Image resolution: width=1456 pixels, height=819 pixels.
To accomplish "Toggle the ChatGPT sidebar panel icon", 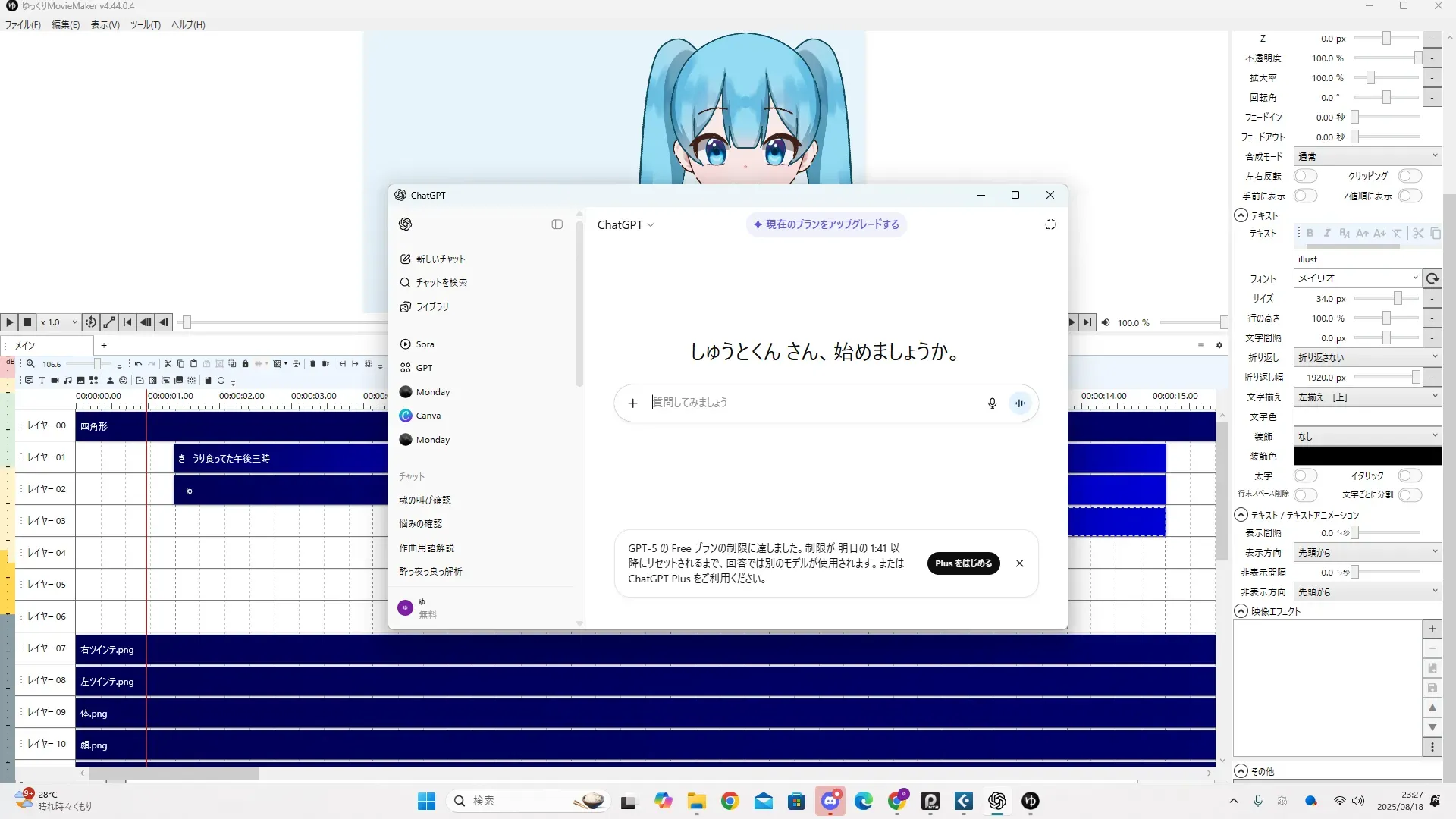I will [557, 224].
